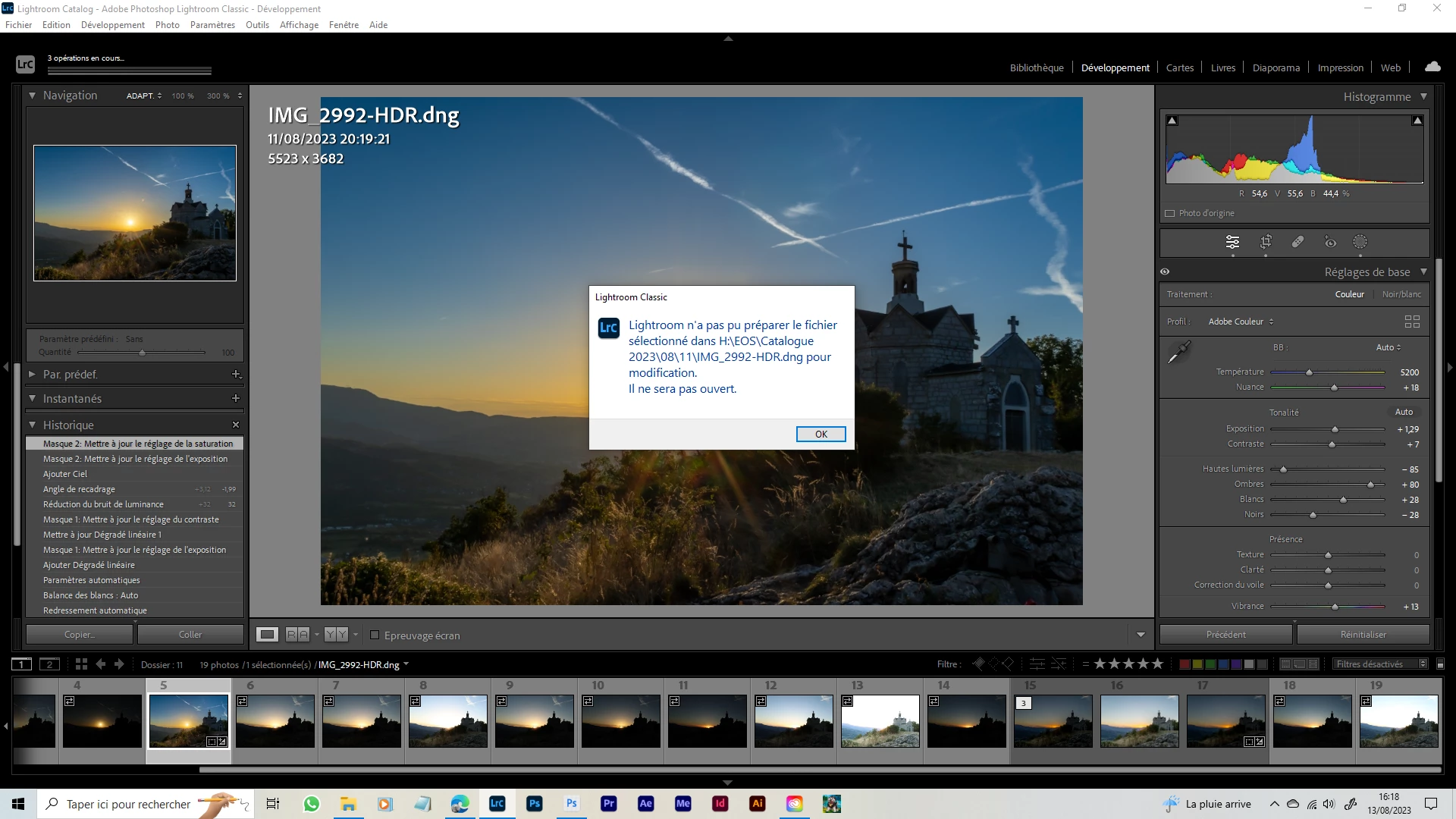Pick the white balance eyedropper tool
Screen dimensions: 1456x819
click(x=1179, y=352)
